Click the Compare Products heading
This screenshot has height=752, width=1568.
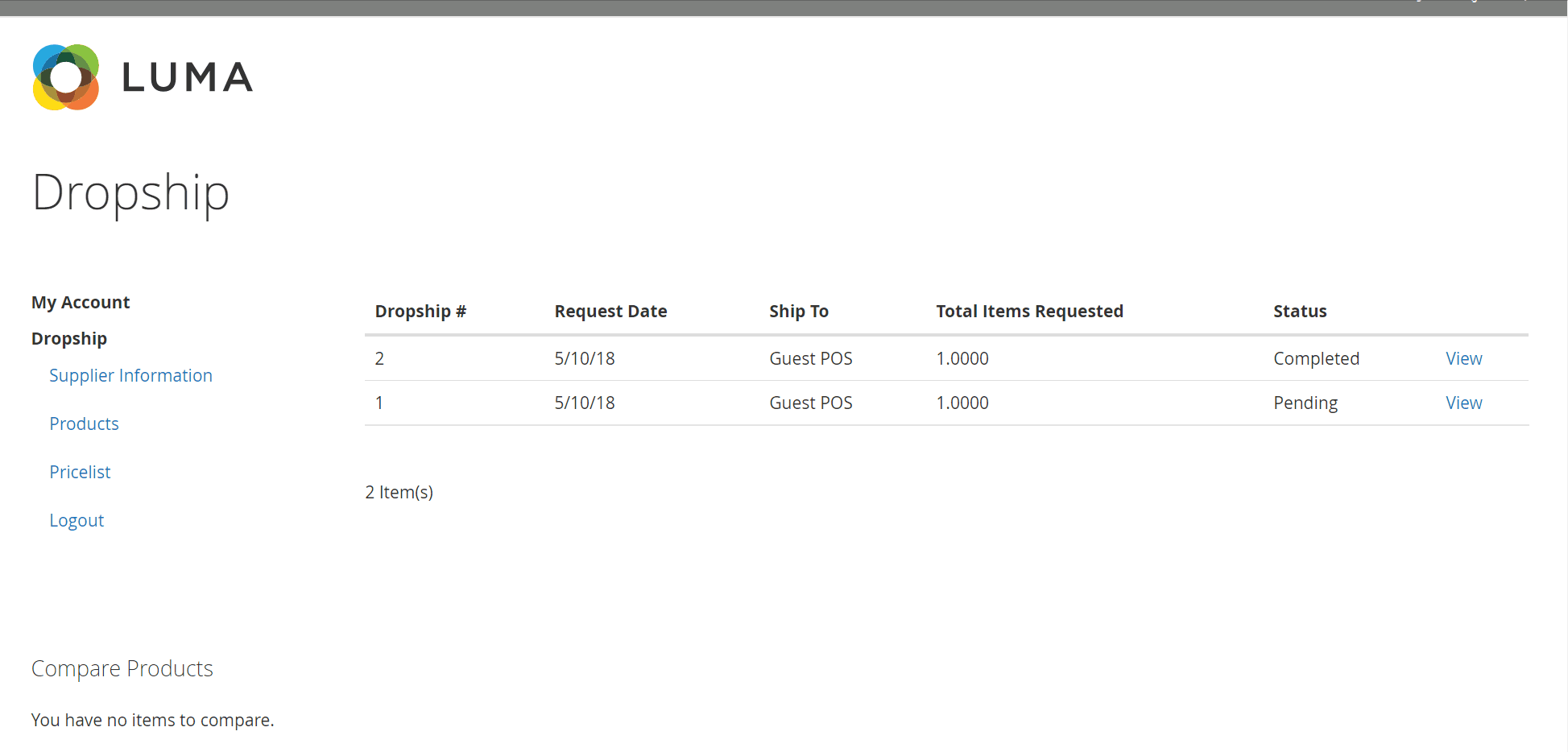122,668
